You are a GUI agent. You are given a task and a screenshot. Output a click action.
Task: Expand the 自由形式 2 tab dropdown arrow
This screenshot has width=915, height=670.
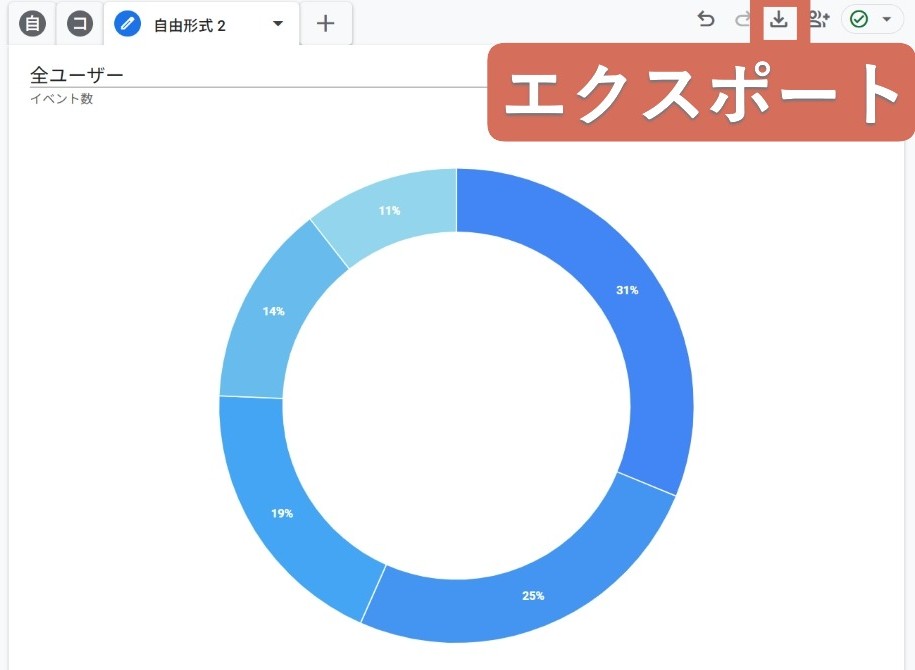pos(278,24)
